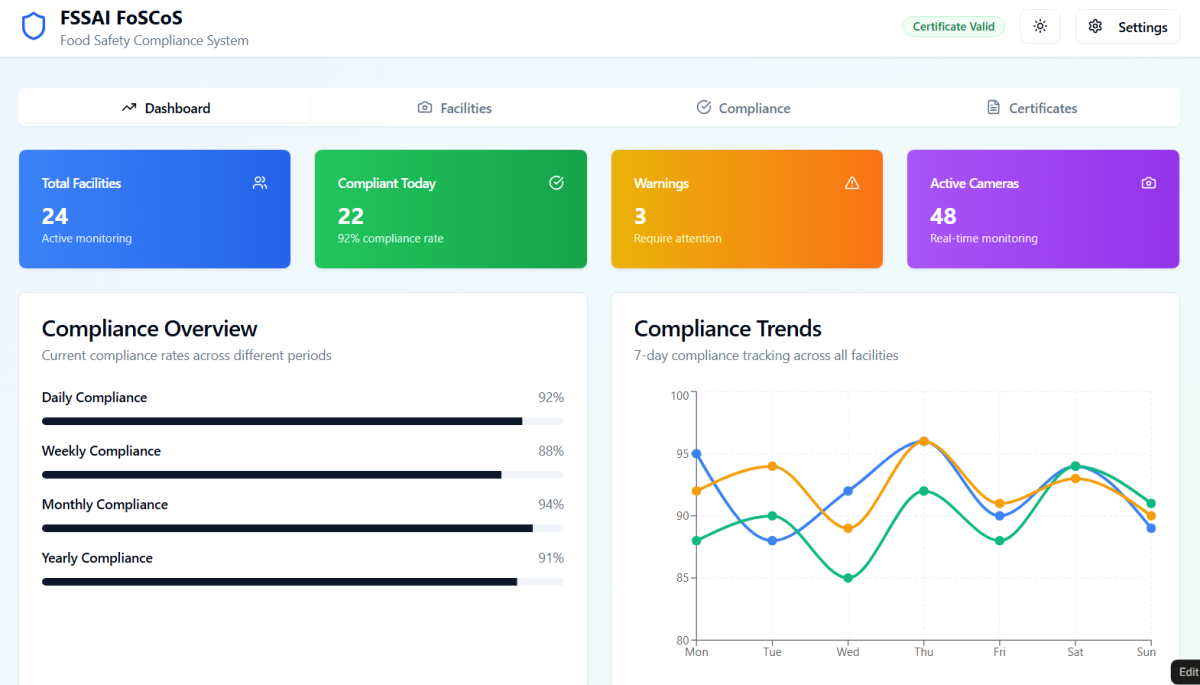Viewport: 1200px width, 685px height.
Task: Click the Certificate Valid badge
Action: [953, 27]
